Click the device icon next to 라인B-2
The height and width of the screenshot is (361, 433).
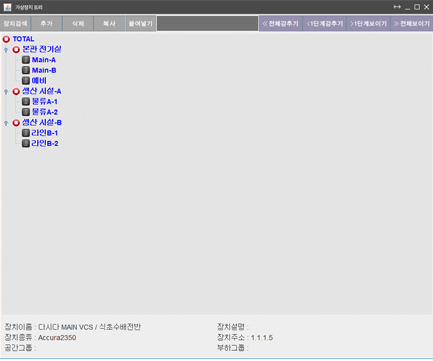26,144
